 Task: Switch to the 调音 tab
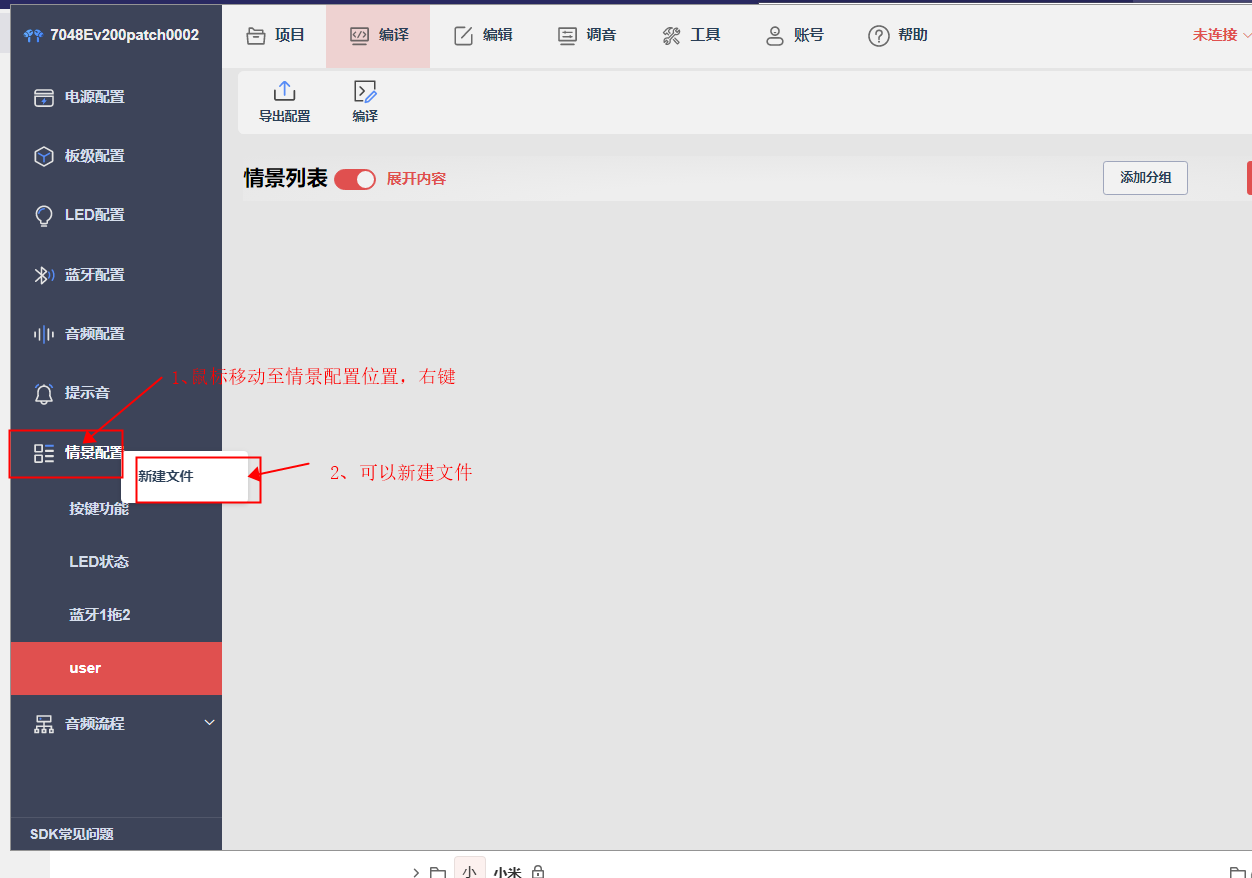[587, 35]
